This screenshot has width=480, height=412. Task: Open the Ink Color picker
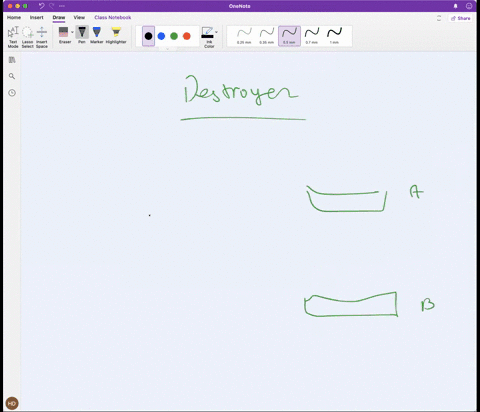(208, 37)
